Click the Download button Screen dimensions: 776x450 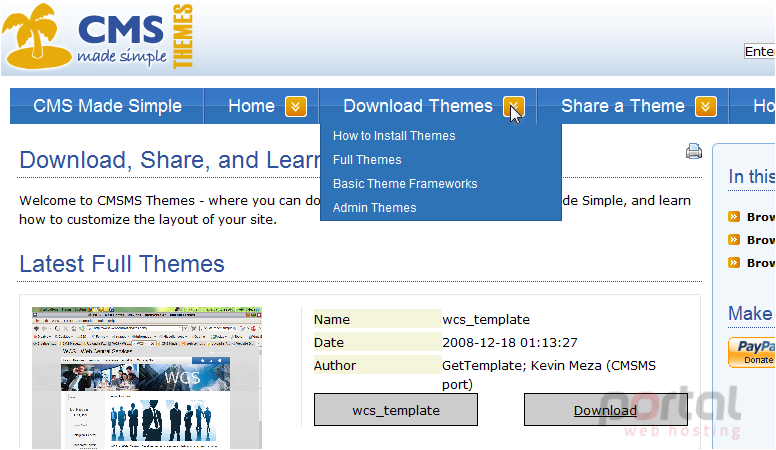click(605, 410)
